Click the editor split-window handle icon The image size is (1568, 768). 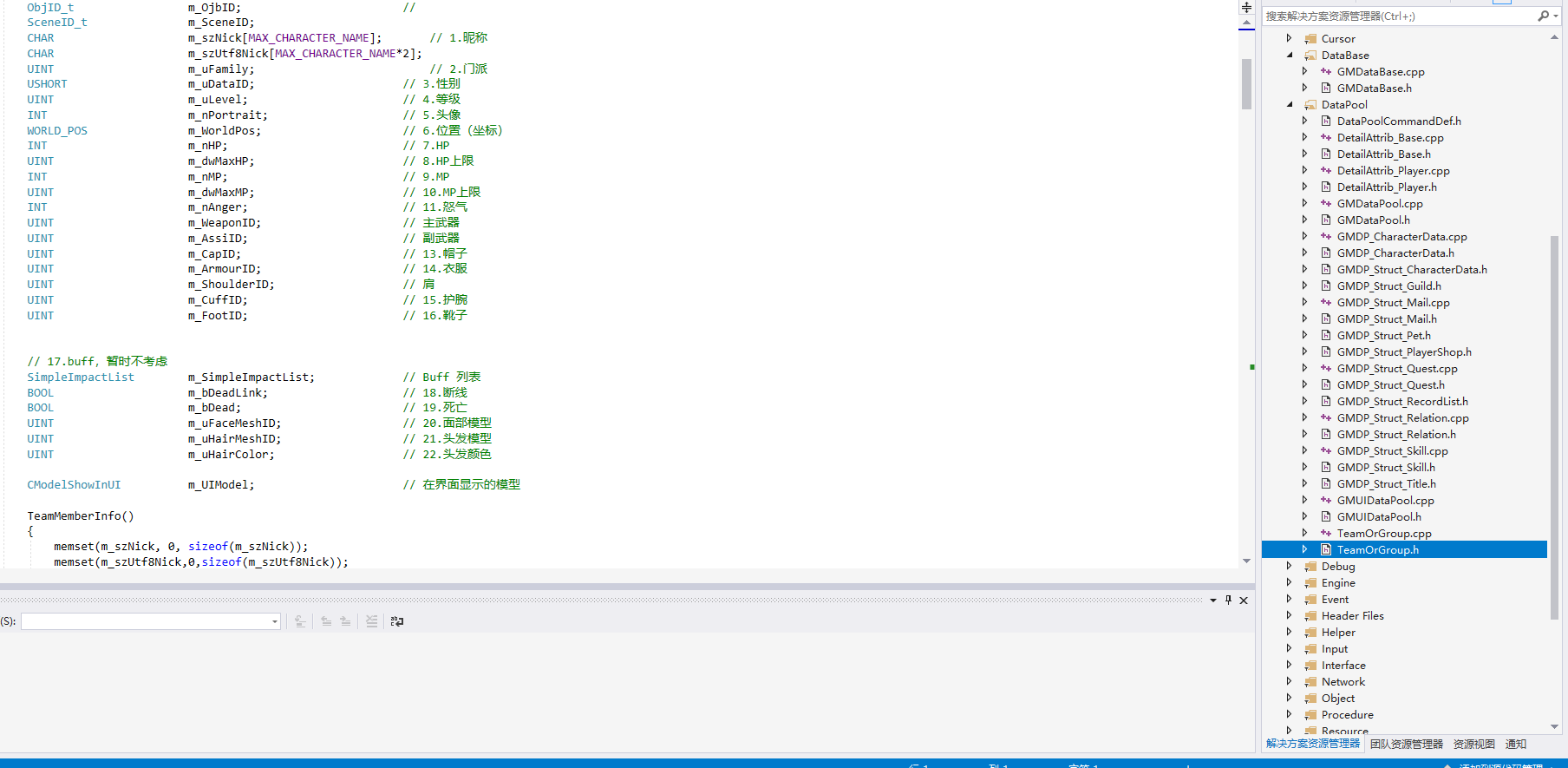click(1246, 8)
